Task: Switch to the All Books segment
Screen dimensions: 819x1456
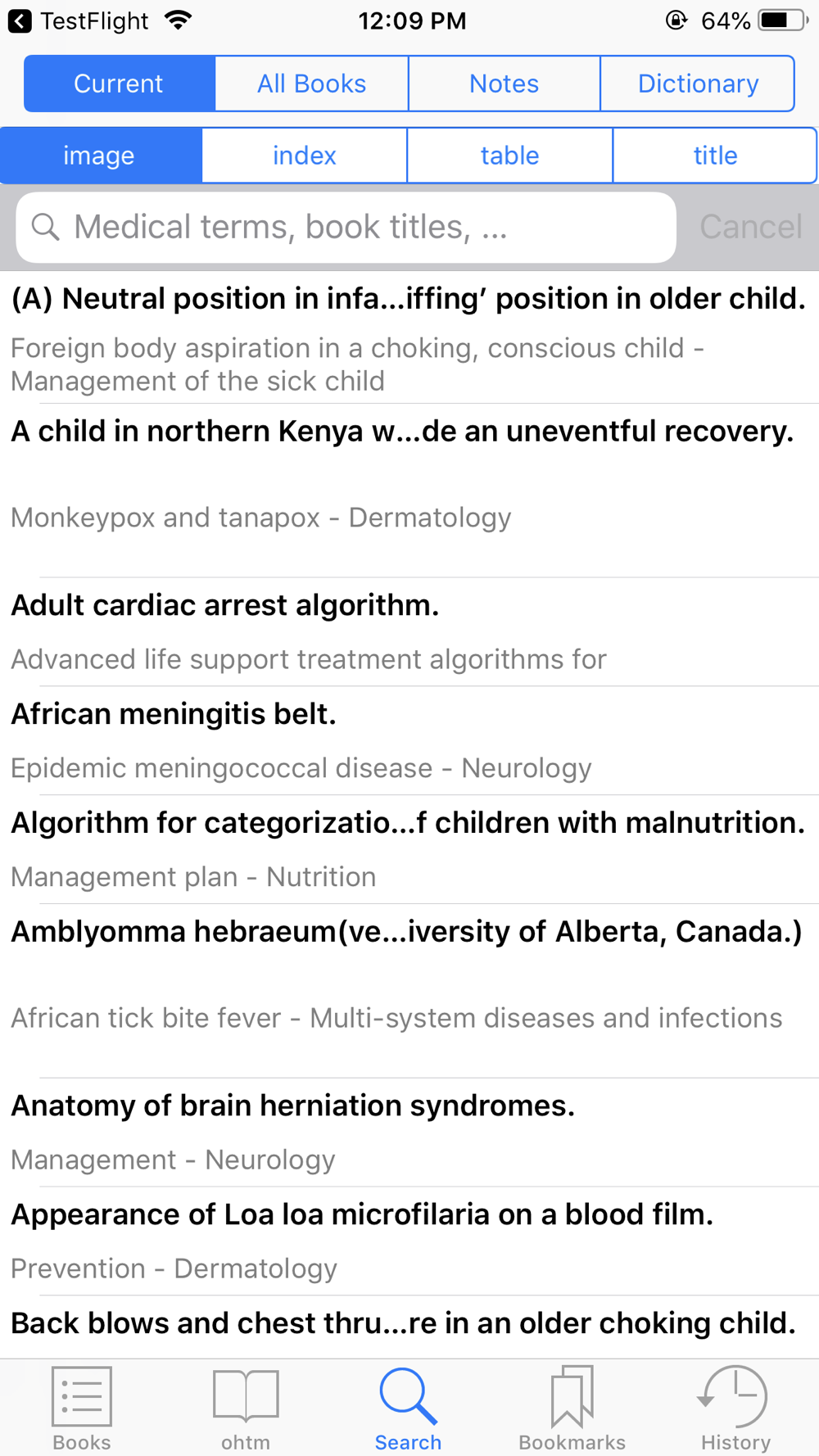Action: coord(312,84)
